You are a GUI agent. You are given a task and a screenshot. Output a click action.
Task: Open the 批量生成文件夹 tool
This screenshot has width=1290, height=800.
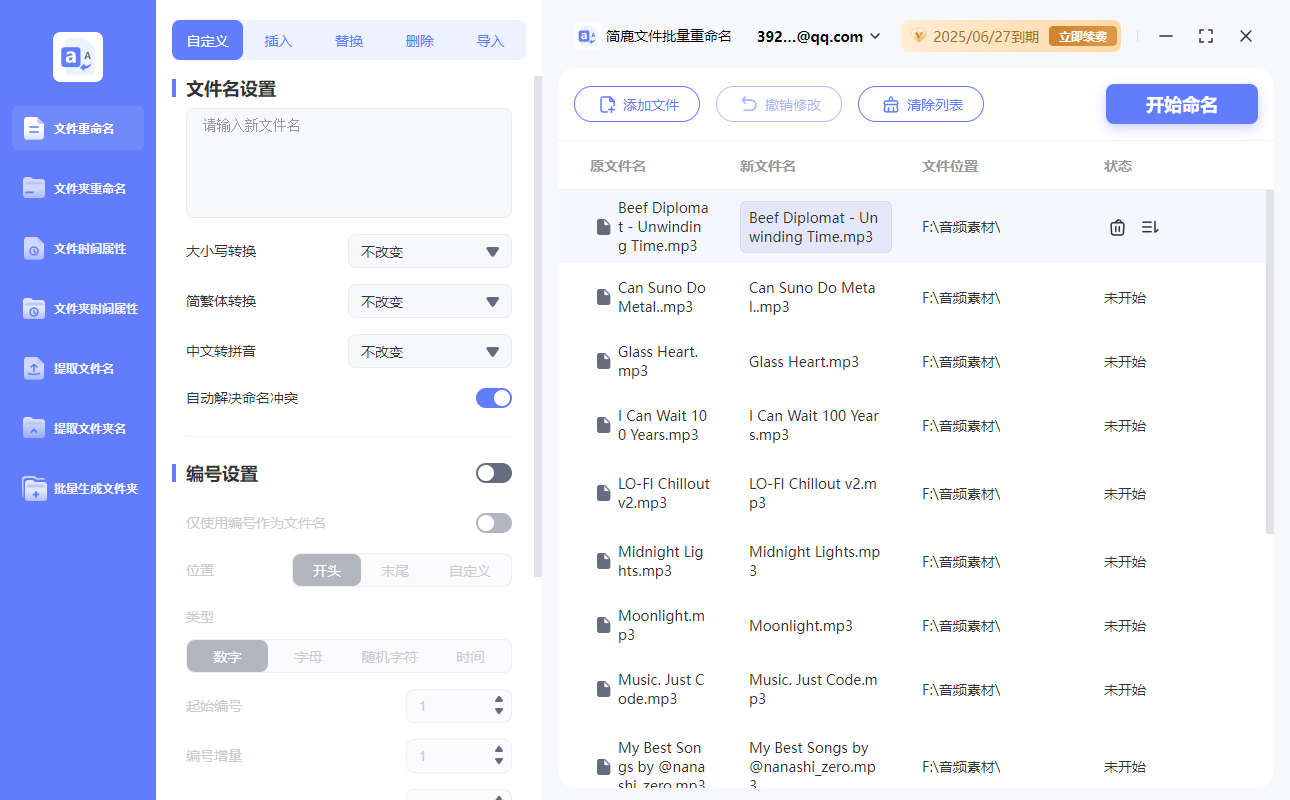point(76,488)
